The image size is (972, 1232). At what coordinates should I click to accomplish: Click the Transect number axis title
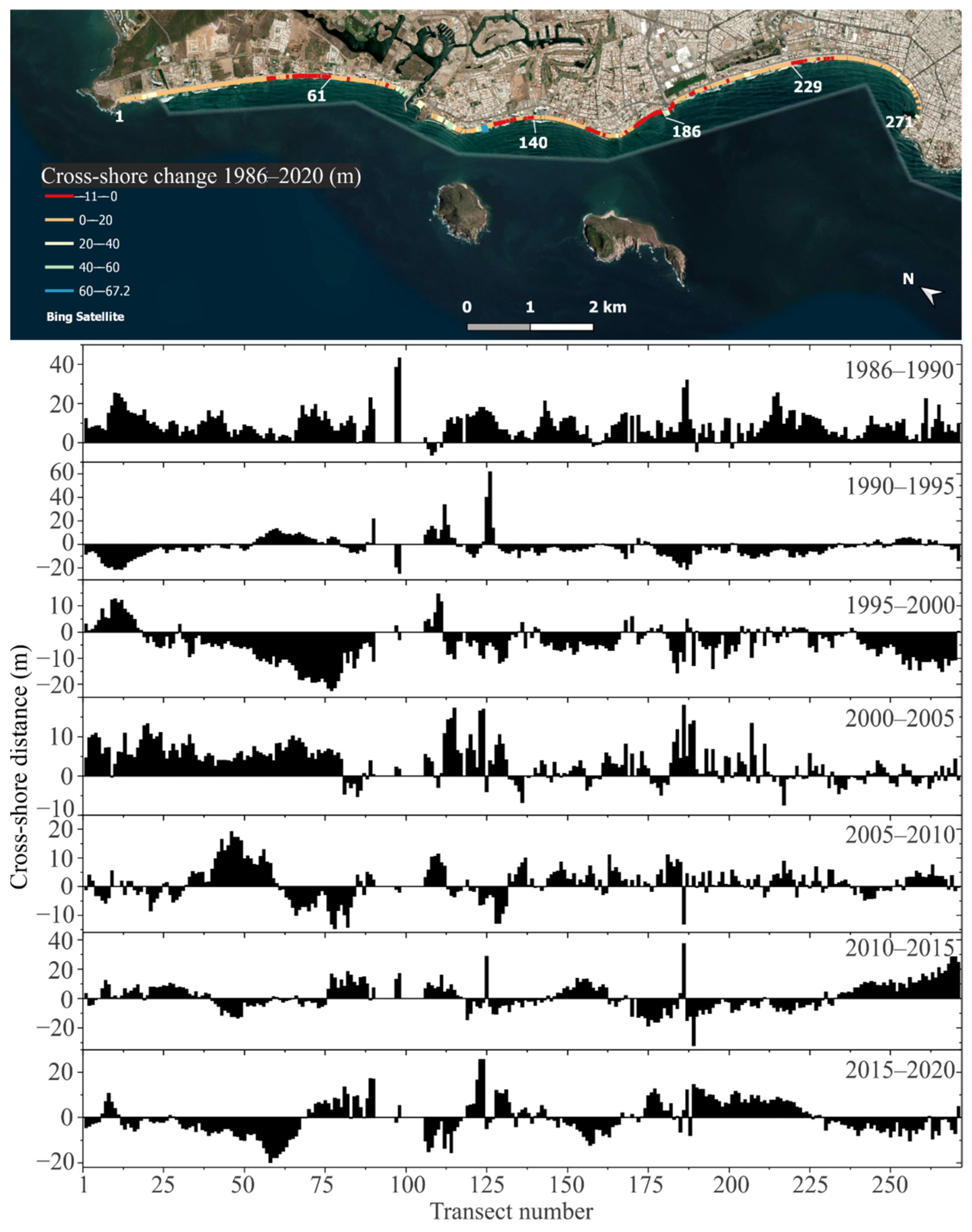point(512,1212)
